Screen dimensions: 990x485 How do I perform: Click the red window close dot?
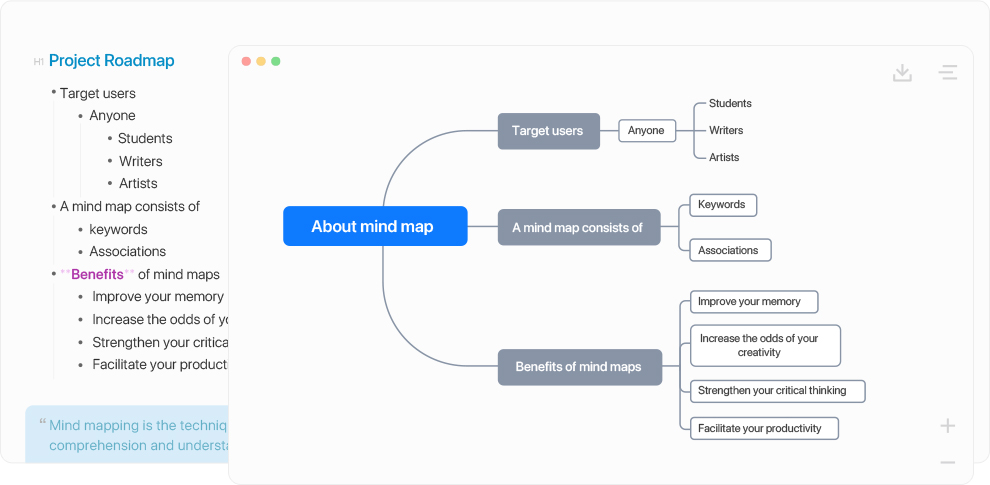pos(246,61)
